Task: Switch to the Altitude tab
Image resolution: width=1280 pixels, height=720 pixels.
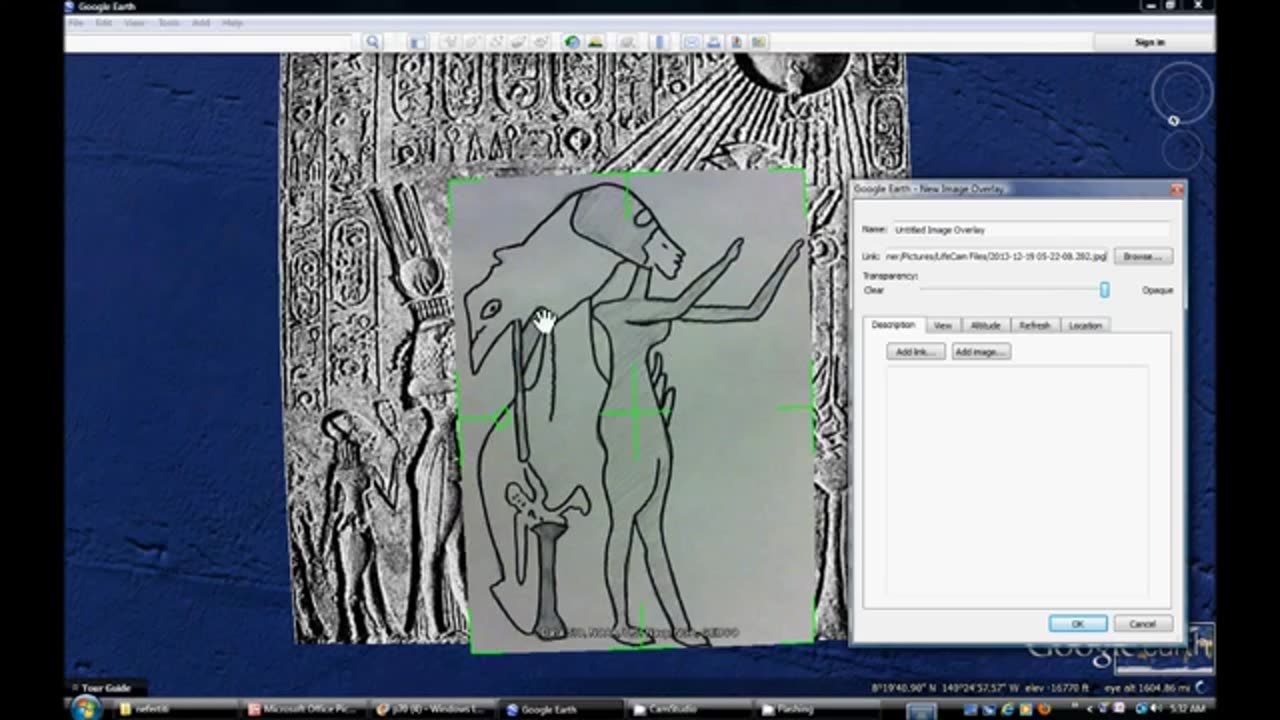Action: pos(985,325)
